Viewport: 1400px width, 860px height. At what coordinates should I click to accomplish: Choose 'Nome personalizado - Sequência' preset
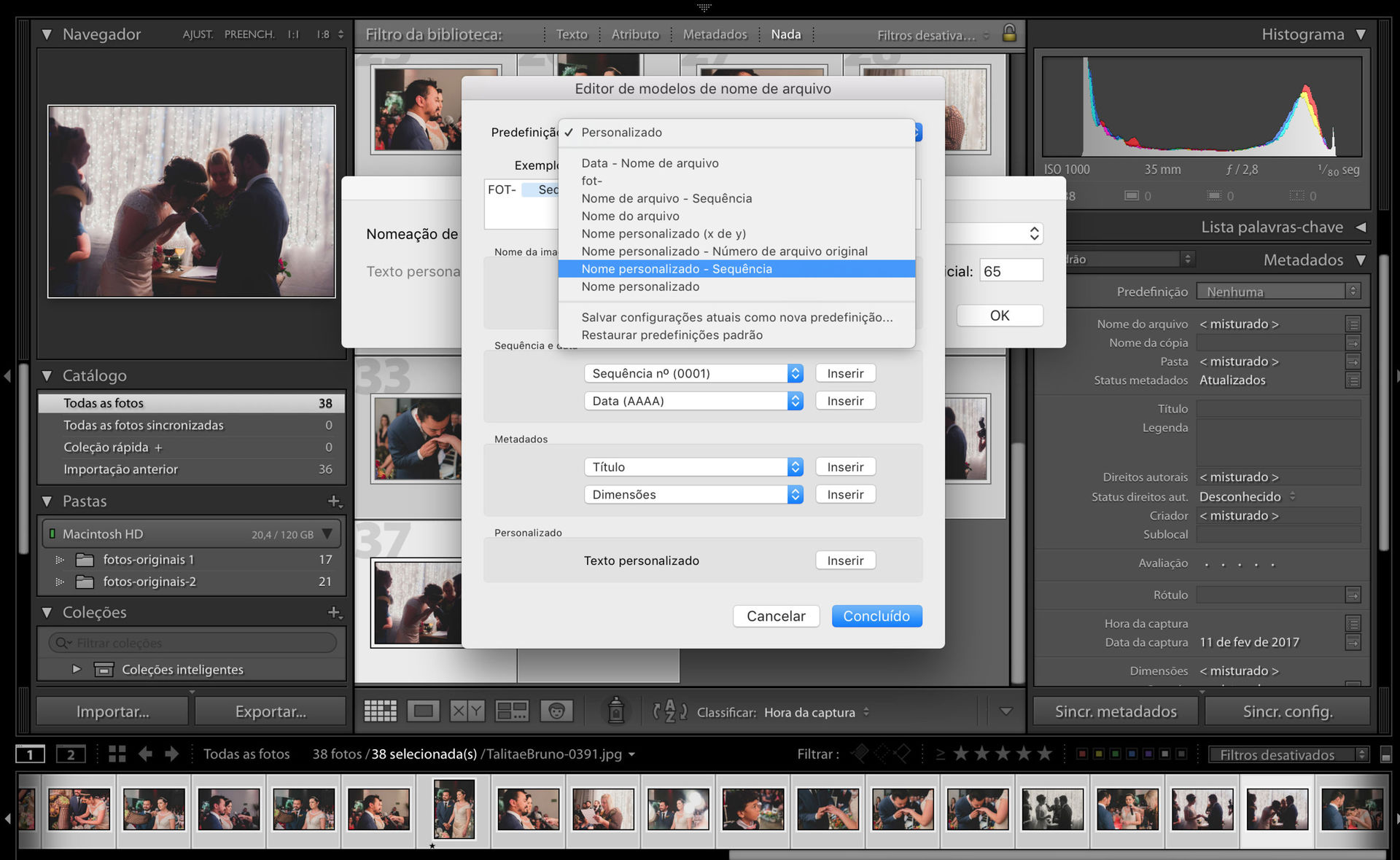point(736,269)
